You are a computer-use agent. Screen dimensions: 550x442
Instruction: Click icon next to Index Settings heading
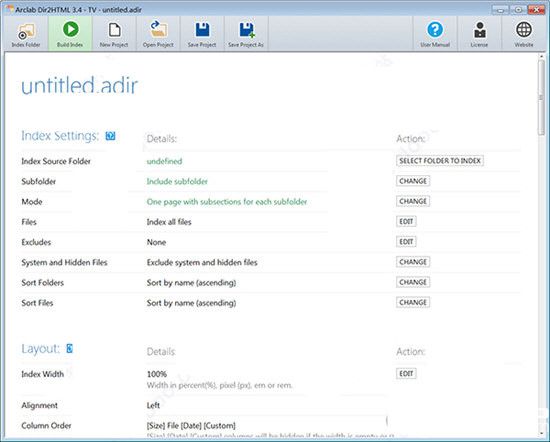[x=110, y=136]
